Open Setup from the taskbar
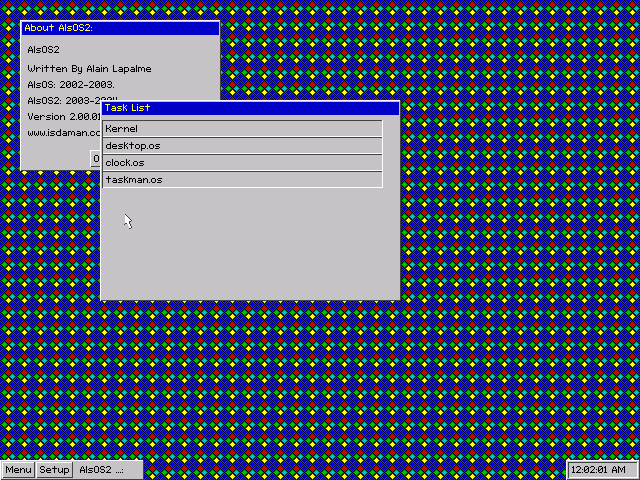Image resolution: width=640 pixels, height=480 pixels. (54, 470)
